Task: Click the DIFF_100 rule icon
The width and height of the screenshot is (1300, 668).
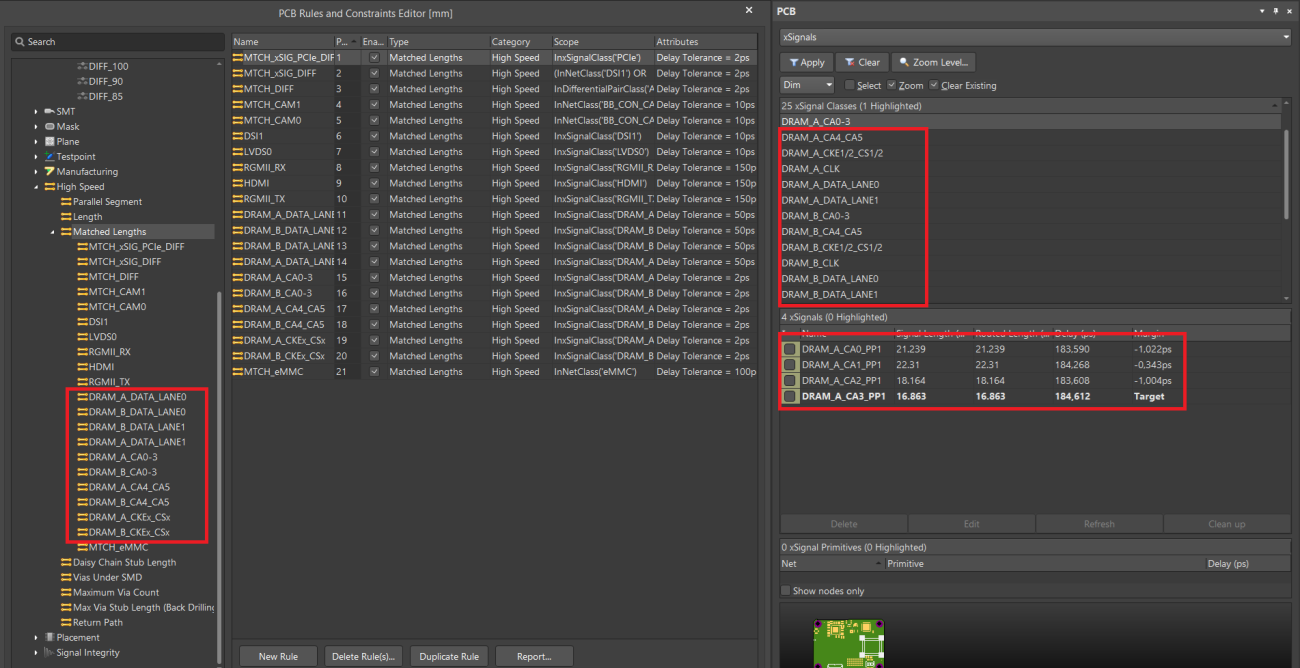Action: [x=81, y=67]
